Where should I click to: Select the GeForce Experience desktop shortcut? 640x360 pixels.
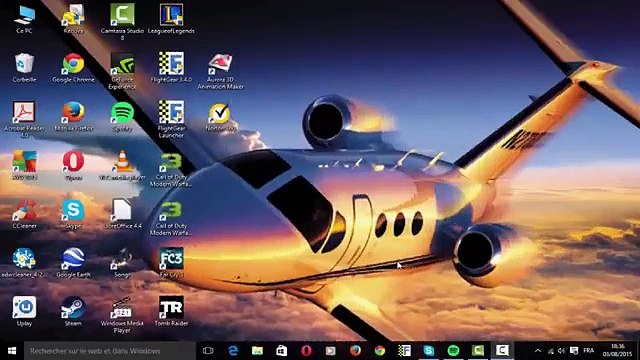coord(122,71)
